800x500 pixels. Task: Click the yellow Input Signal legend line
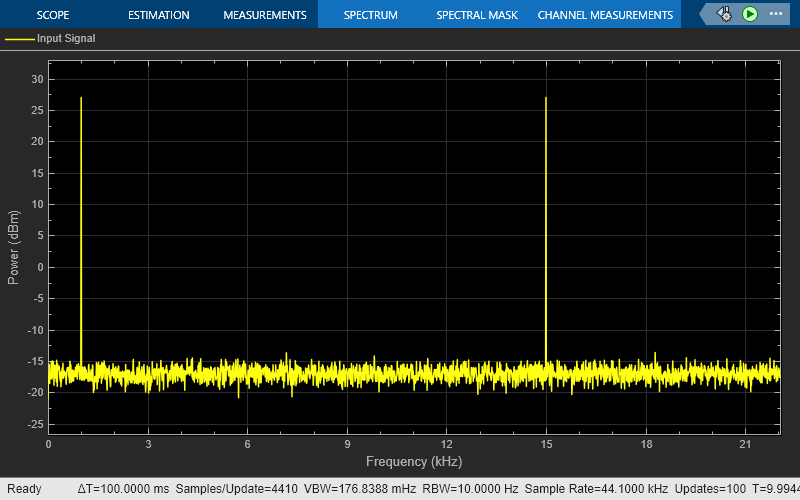coord(19,39)
